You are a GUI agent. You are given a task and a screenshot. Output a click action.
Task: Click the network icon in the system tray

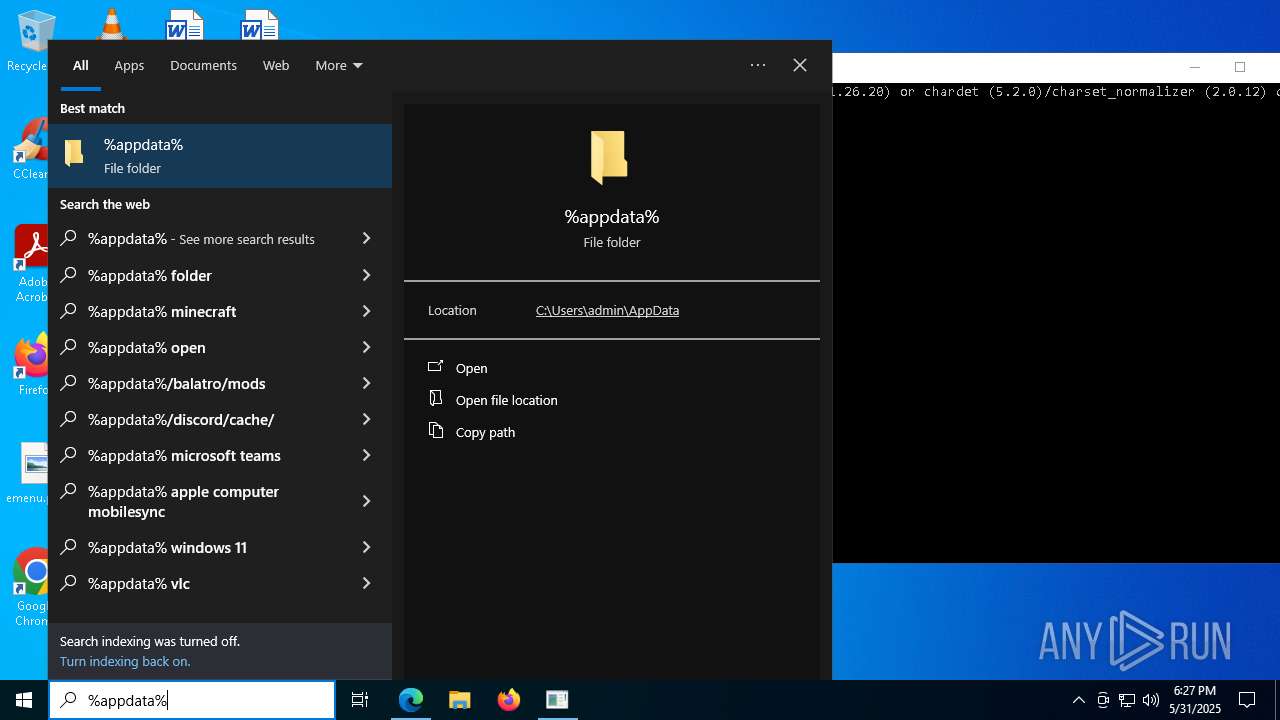click(x=1127, y=700)
